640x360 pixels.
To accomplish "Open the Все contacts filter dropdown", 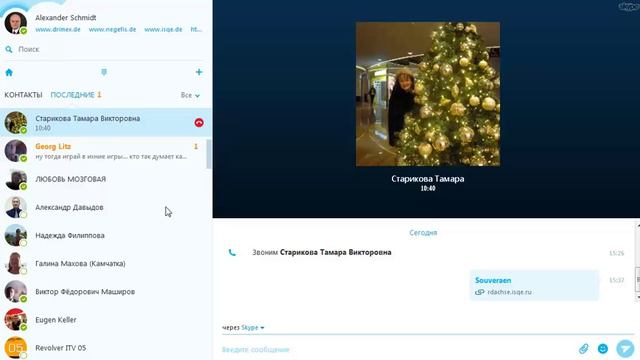I will [x=190, y=95].
